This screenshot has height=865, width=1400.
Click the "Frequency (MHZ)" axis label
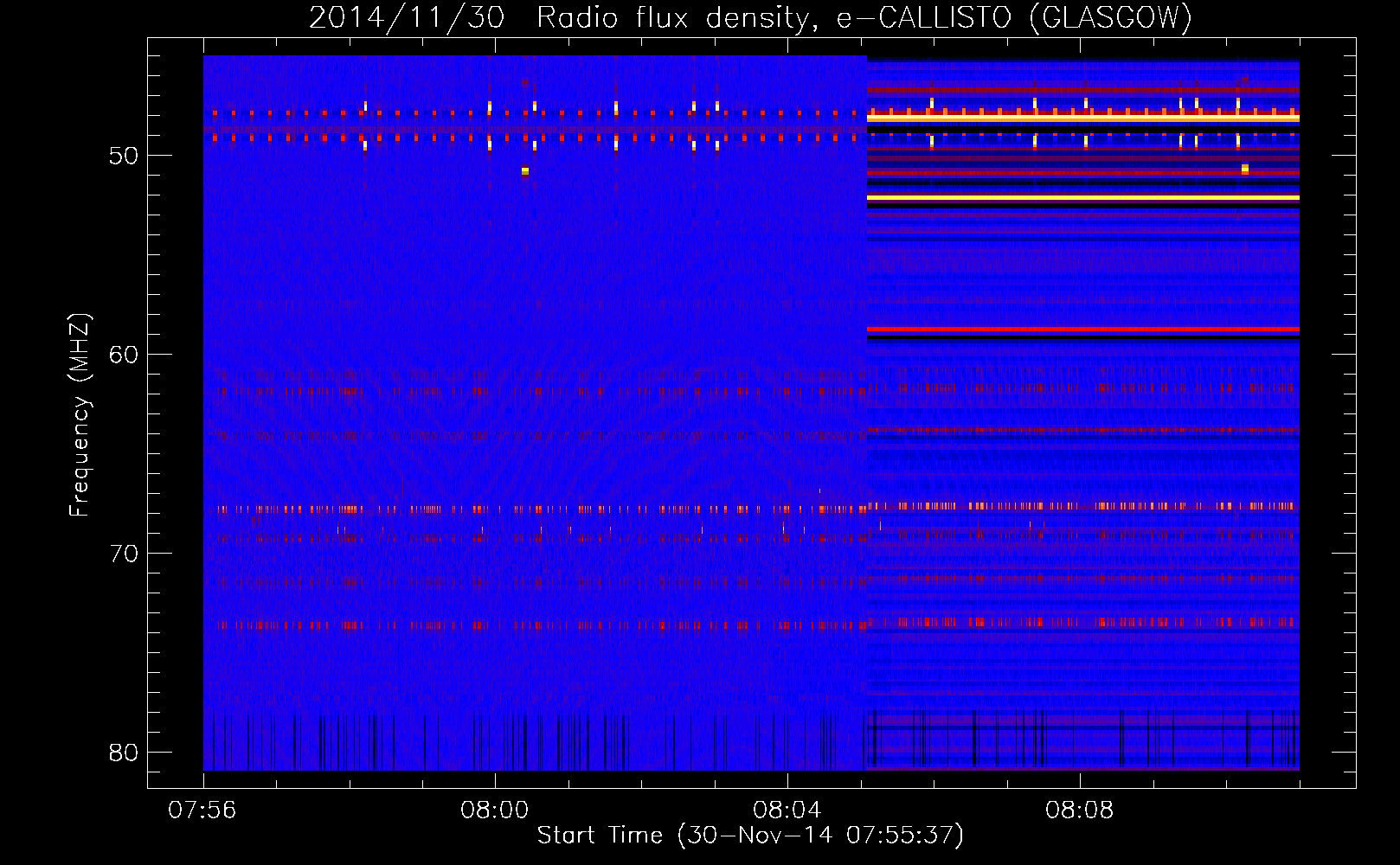pos(80,415)
